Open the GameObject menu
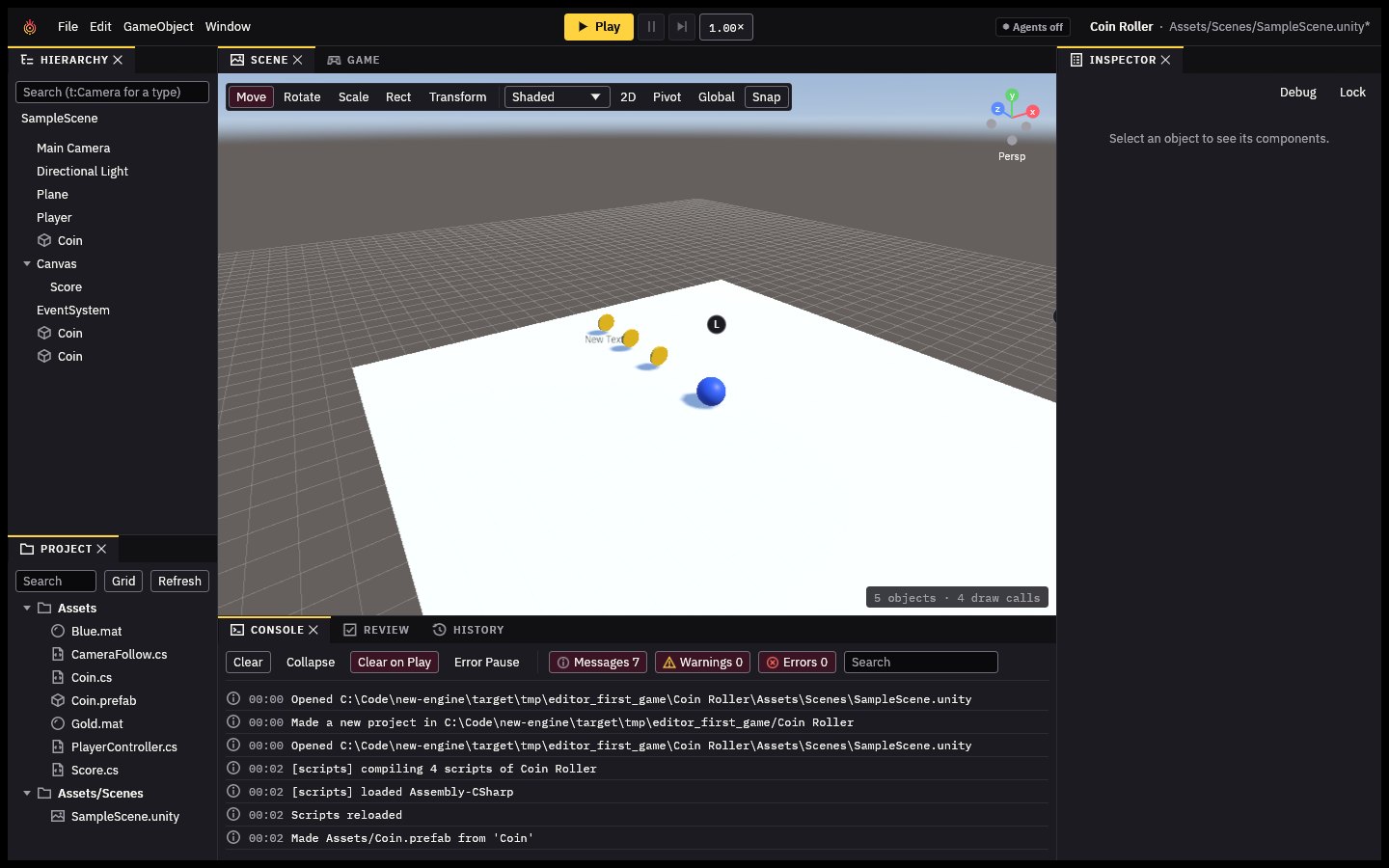The height and width of the screenshot is (868, 1389). click(158, 27)
